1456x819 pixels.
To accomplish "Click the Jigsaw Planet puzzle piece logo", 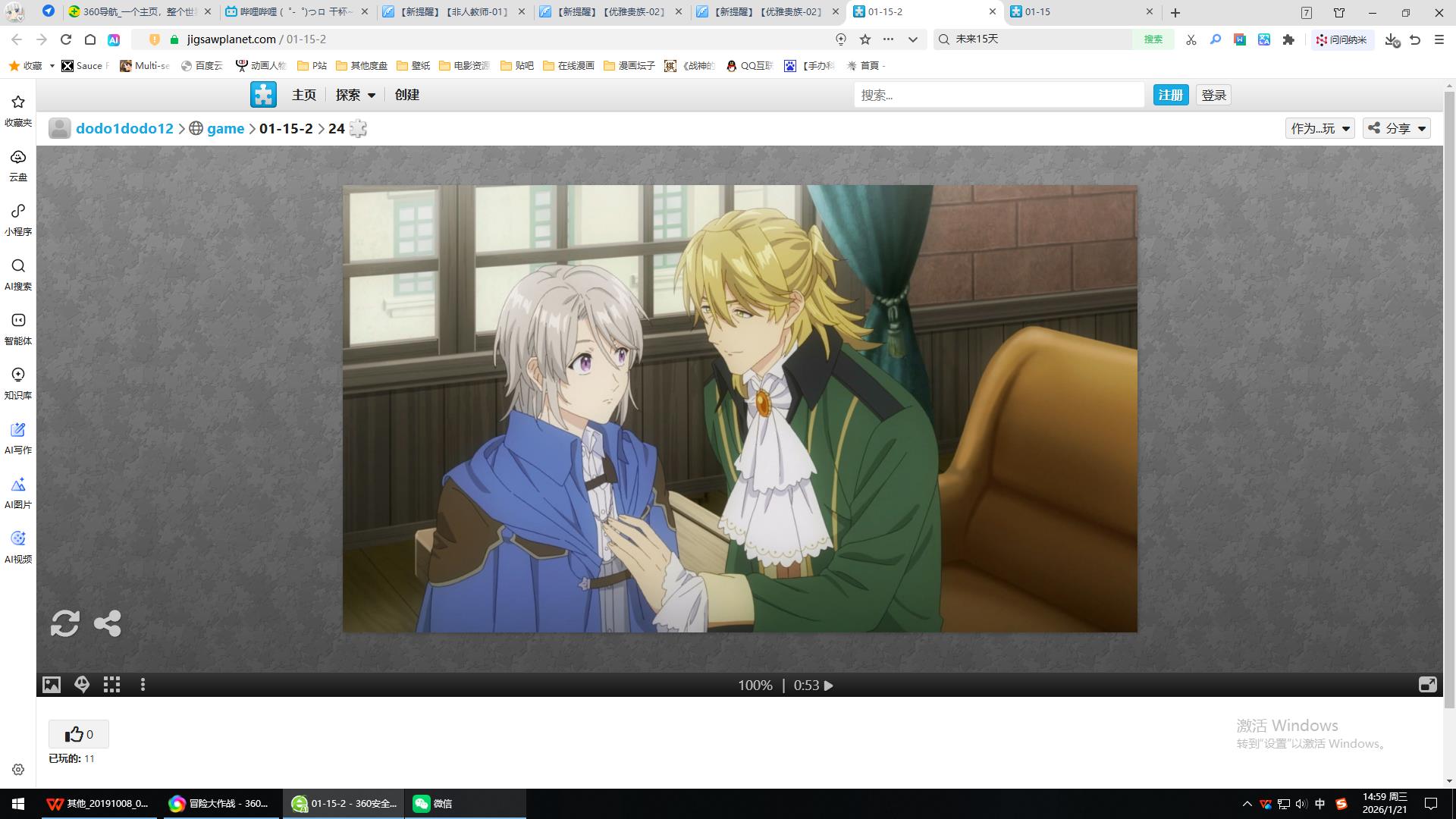I will click(263, 95).
